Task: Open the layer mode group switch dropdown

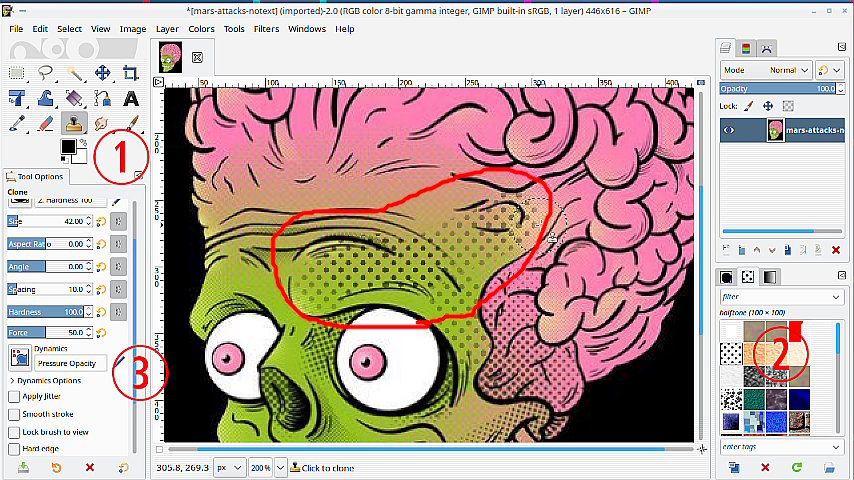Action: click(x=829, y=70)
